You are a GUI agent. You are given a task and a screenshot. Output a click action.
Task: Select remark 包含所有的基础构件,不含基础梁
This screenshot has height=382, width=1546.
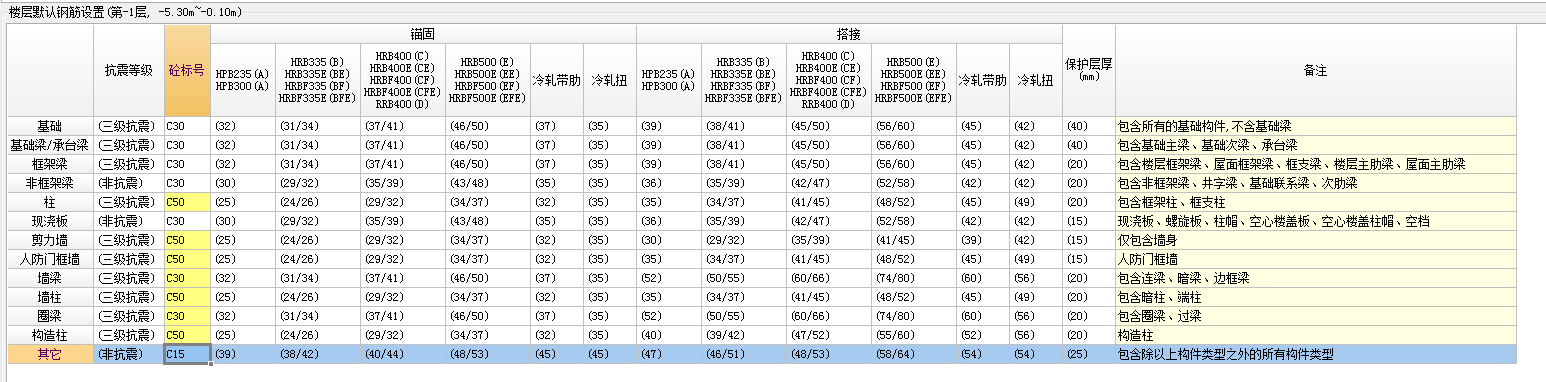[x=1315, y=126]
